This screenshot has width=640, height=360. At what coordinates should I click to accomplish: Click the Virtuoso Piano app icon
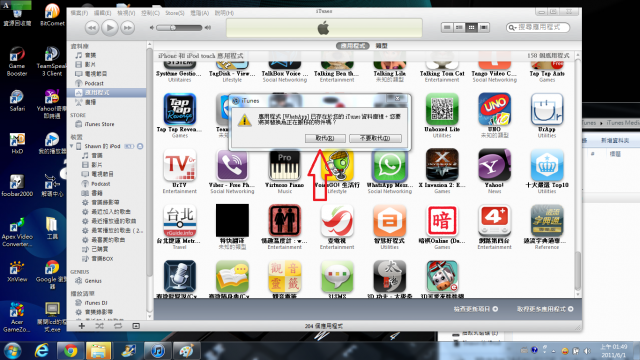(x=284, y=165)
